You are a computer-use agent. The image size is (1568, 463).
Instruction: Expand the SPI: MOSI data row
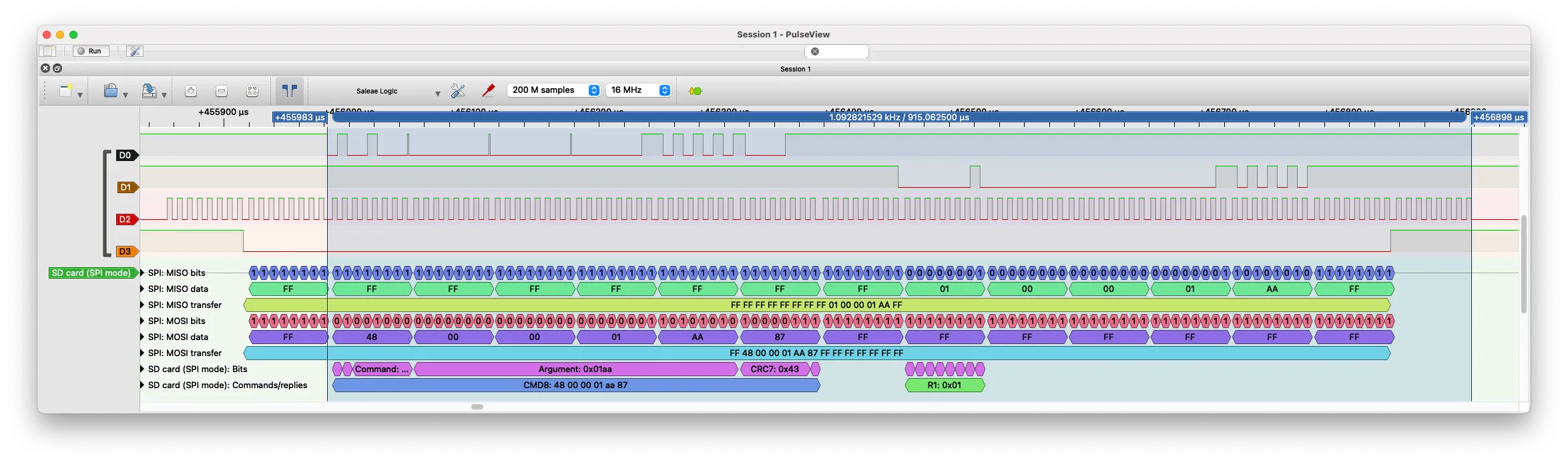pos(142,337)
